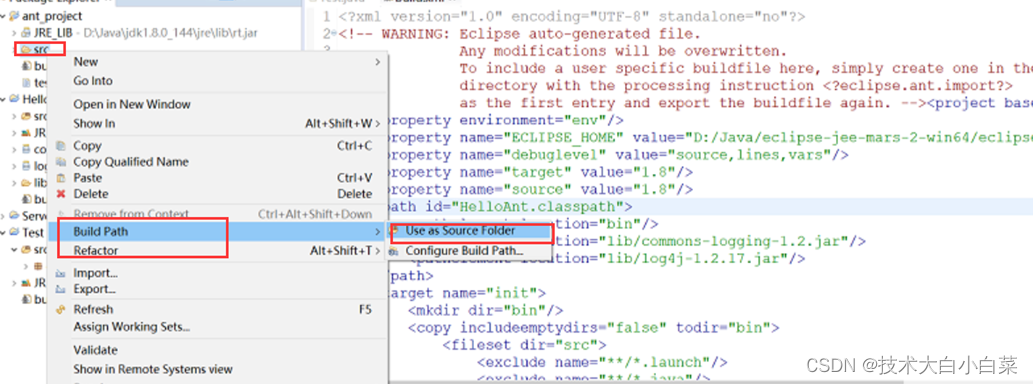The image size is (1033, 384).
Task: Expand the JRE_LIB library node
Action: coord(14,32)
